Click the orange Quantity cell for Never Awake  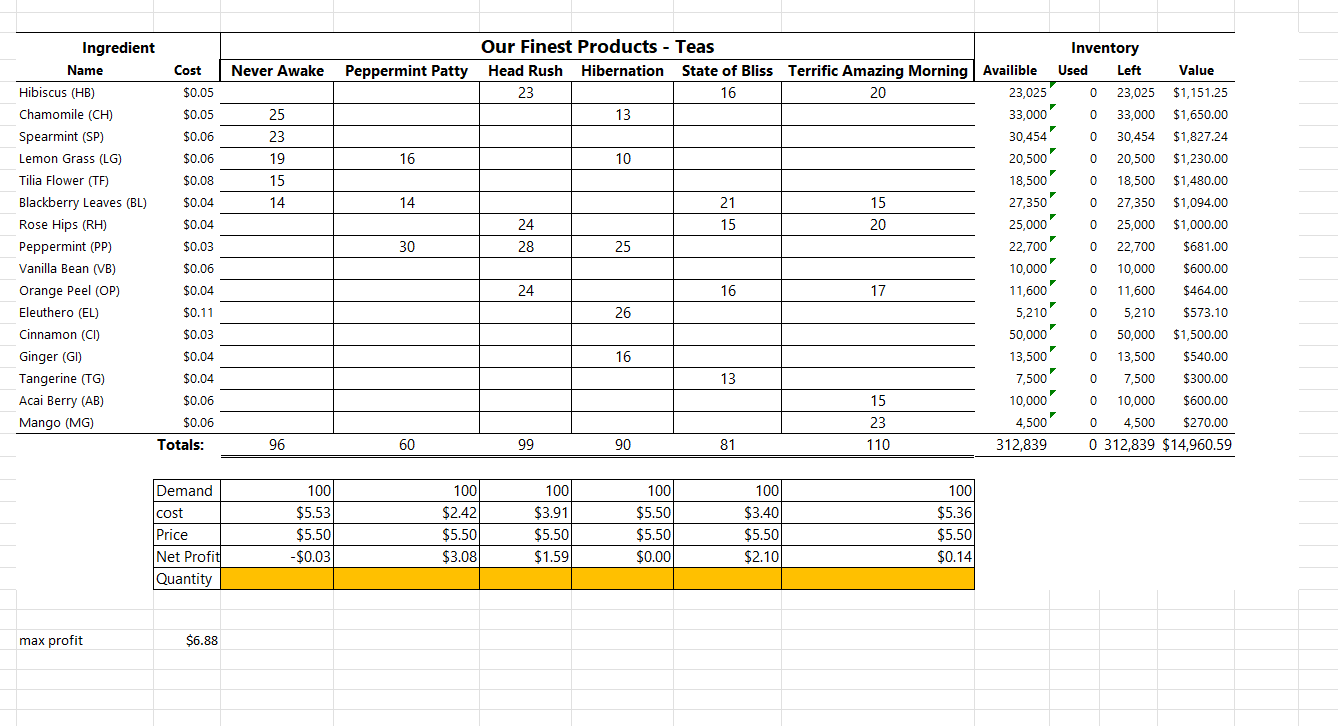pos(277,579)
